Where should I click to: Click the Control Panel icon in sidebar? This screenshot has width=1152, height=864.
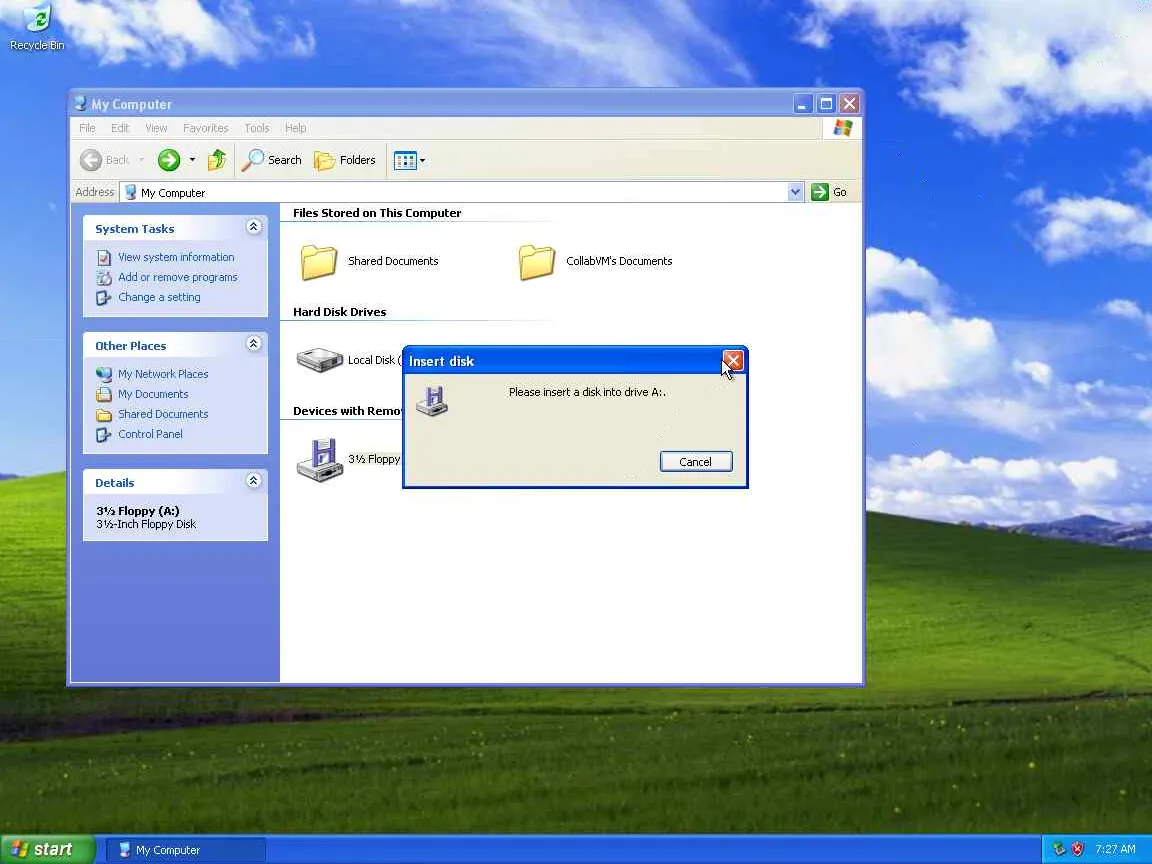(x=104, y=434)
